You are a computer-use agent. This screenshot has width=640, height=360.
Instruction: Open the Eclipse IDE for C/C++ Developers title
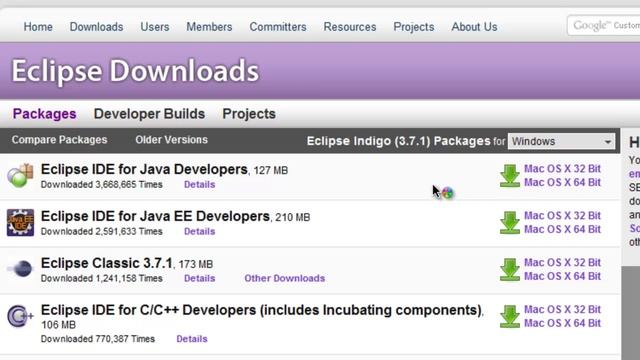tap(261, 310)
